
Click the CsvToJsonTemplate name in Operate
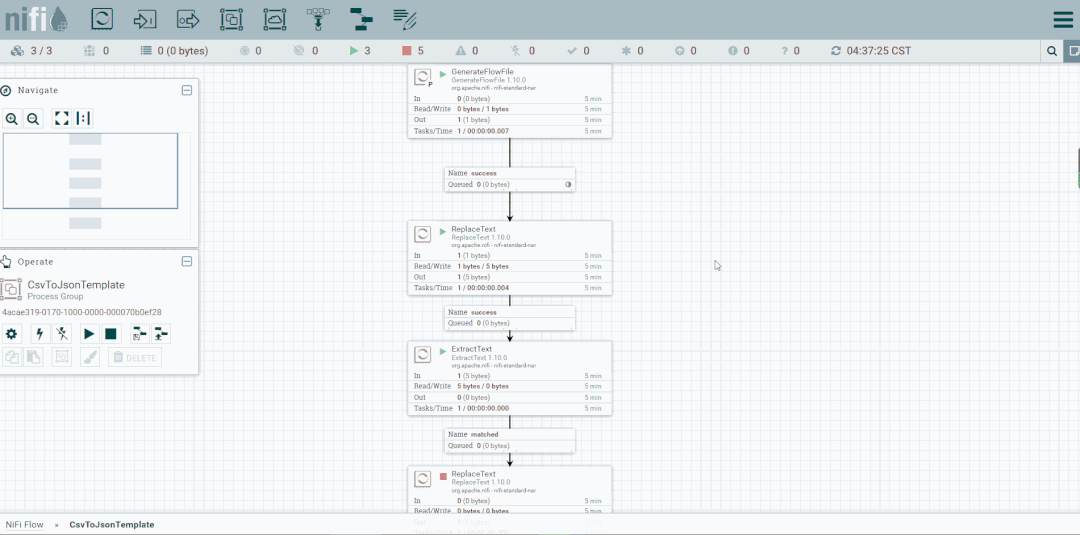click(76, 285)
